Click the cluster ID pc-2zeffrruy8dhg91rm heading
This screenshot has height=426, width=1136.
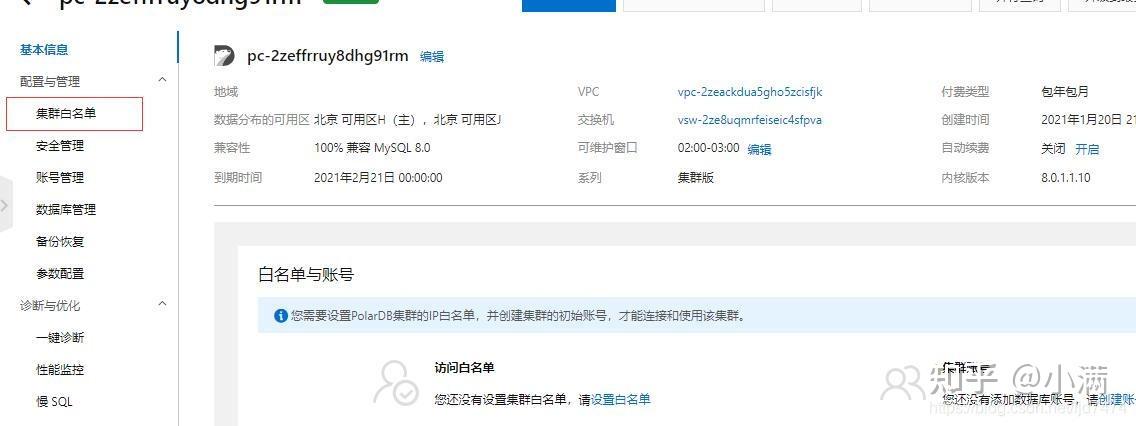[x=327, y=56]
